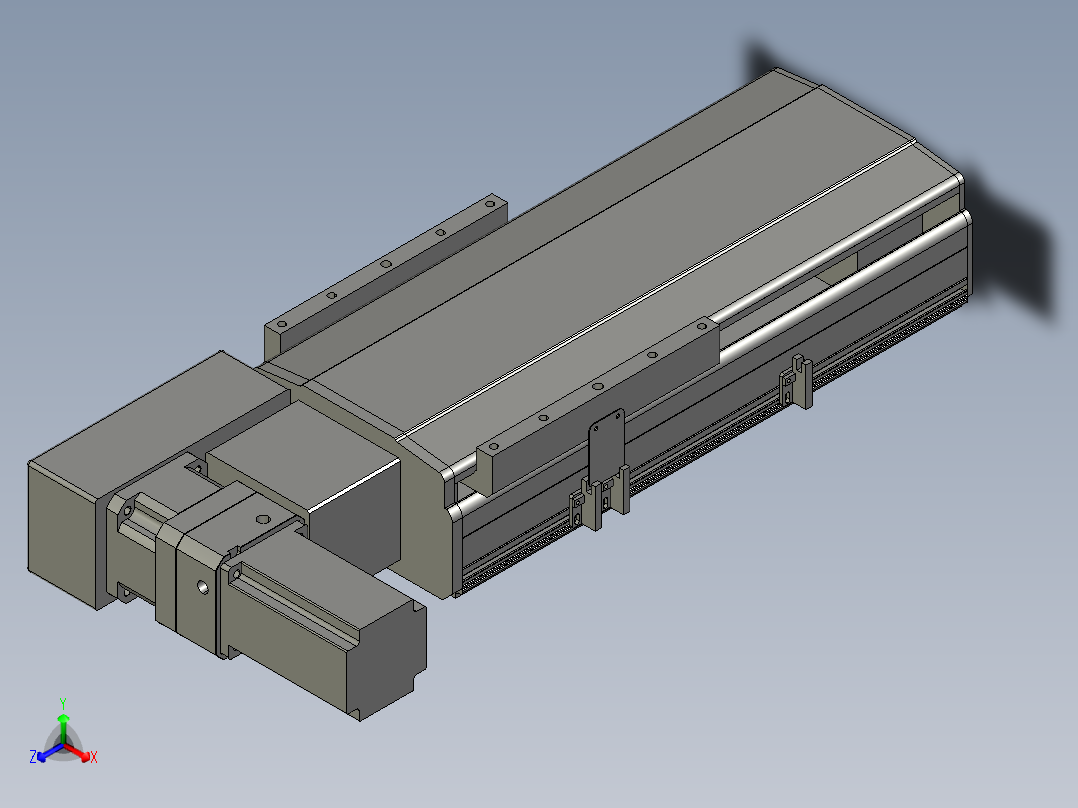The width and height of the screenshot is (1078, 808).
Task: Click the gray center of the axis triad
Action: [x=63, y=747]
